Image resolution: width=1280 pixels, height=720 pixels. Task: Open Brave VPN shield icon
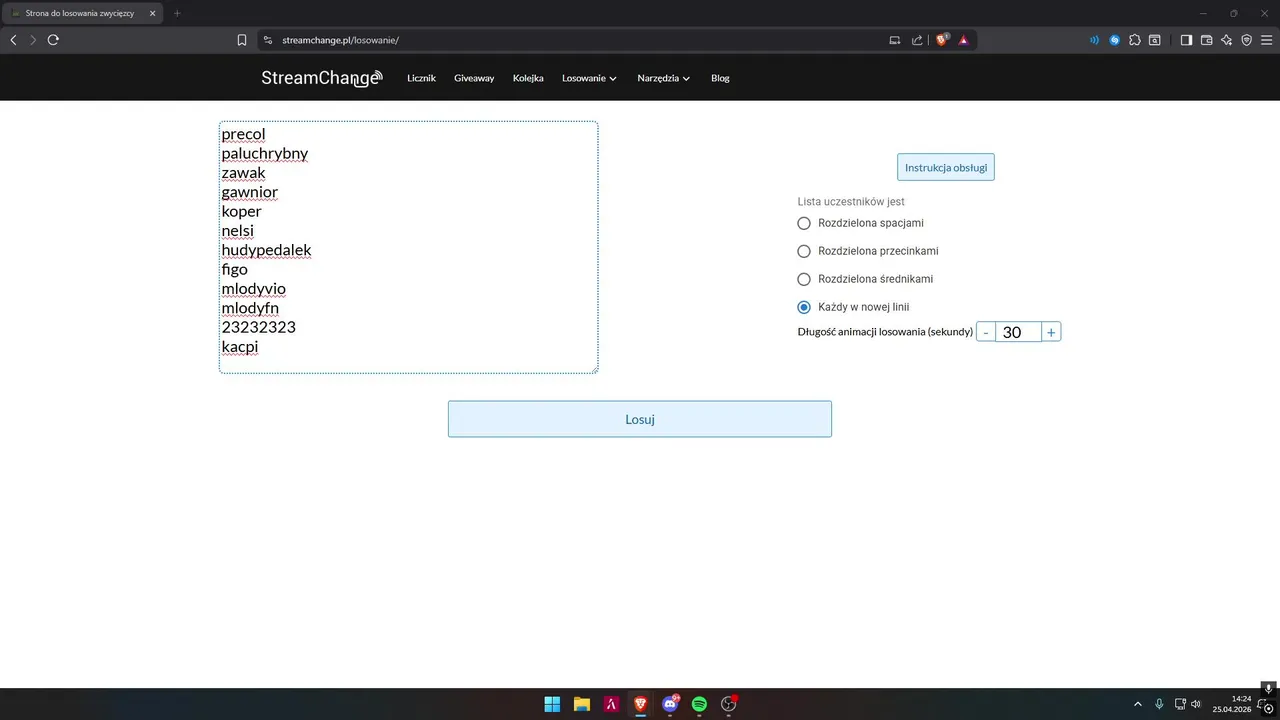[1246, 40]
